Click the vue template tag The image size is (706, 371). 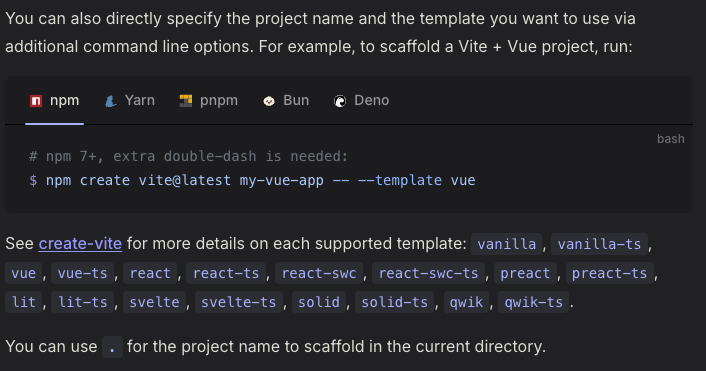point(23,273)
